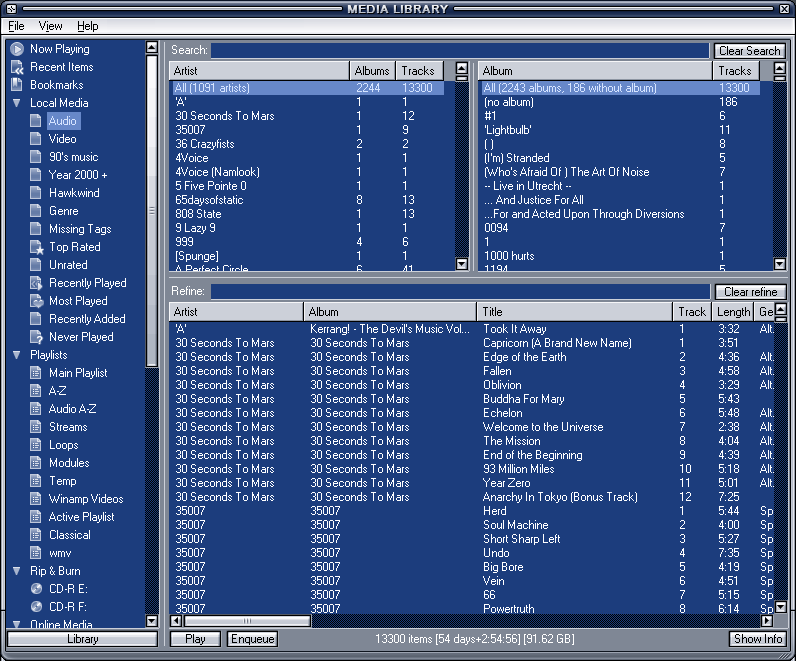Click the A-Z playlist icon
Image resolution: width=796 pixels, height=661 pixels.
36,391
